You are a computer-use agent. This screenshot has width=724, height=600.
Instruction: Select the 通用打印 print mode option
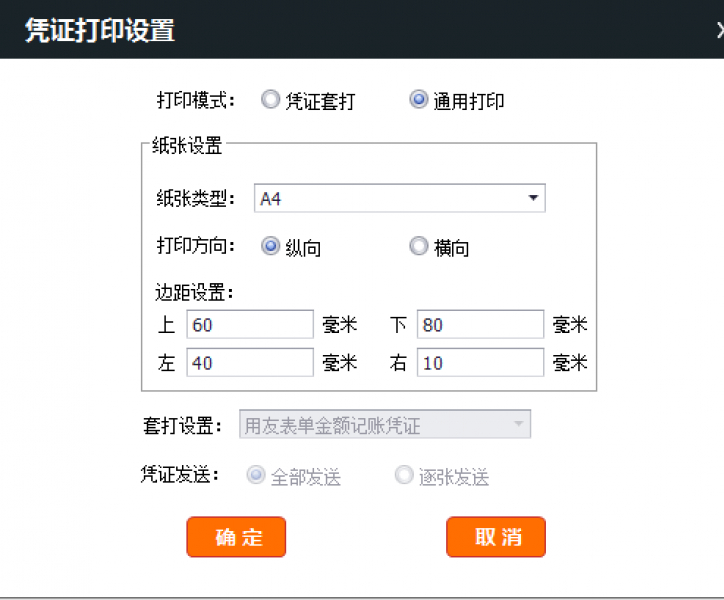tap(419, 100)
